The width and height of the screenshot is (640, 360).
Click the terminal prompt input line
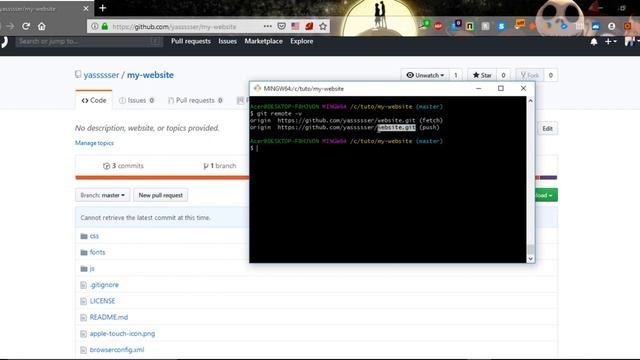388,148
